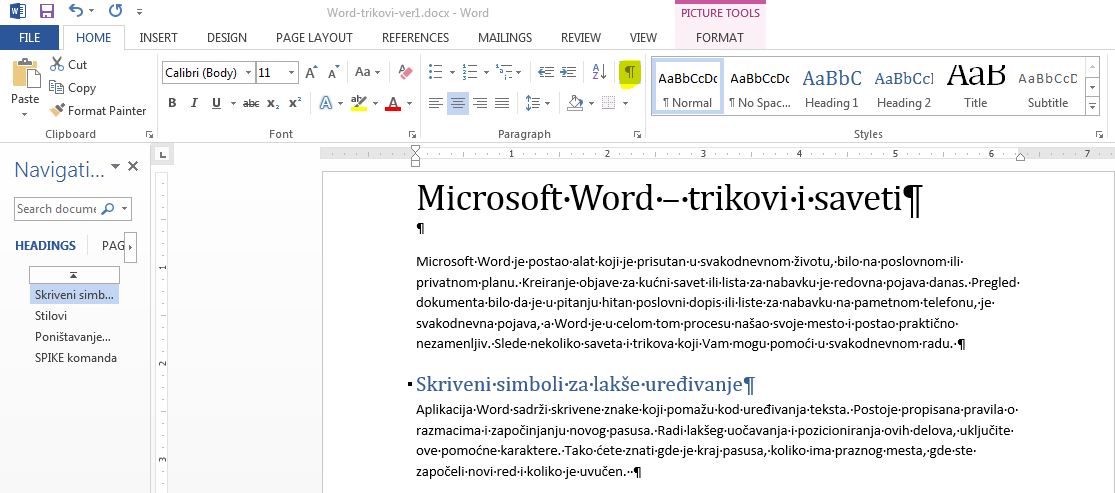Apply superscript formatting

[294, 104]
